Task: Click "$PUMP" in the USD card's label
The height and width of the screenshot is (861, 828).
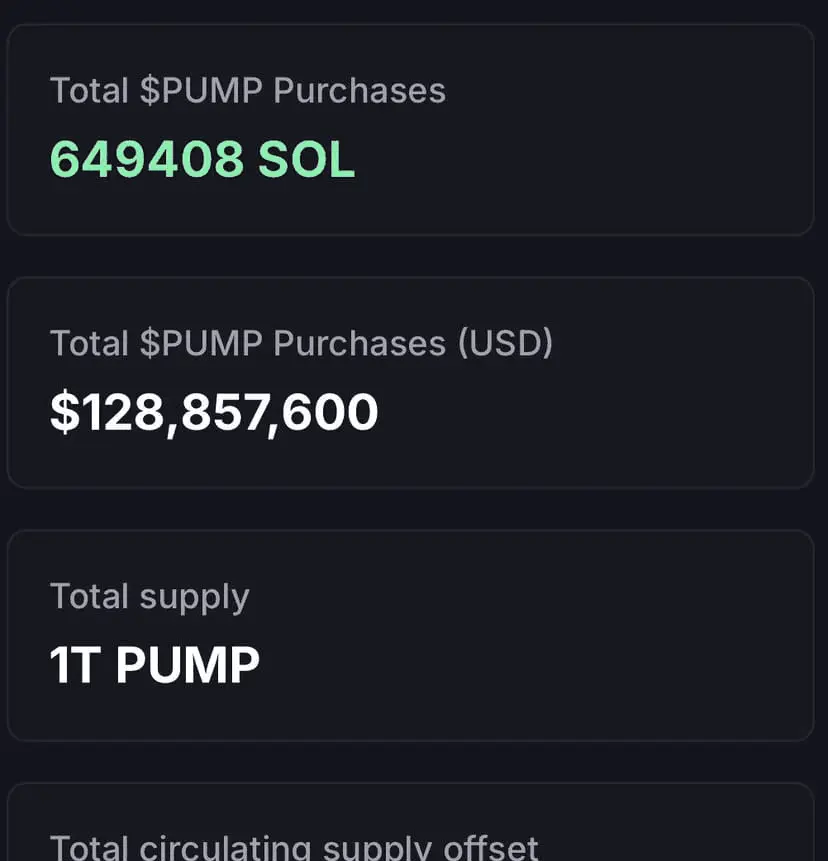Action: click(x=201, y=343)
